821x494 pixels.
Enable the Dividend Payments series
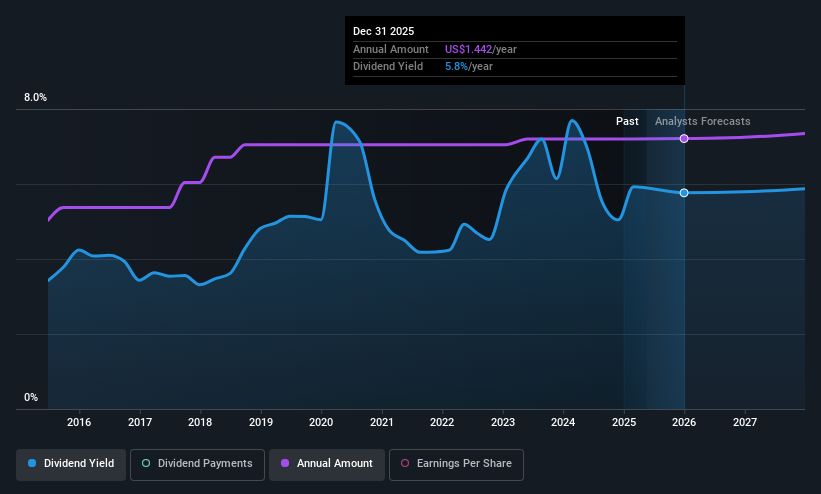click(197, 464)
